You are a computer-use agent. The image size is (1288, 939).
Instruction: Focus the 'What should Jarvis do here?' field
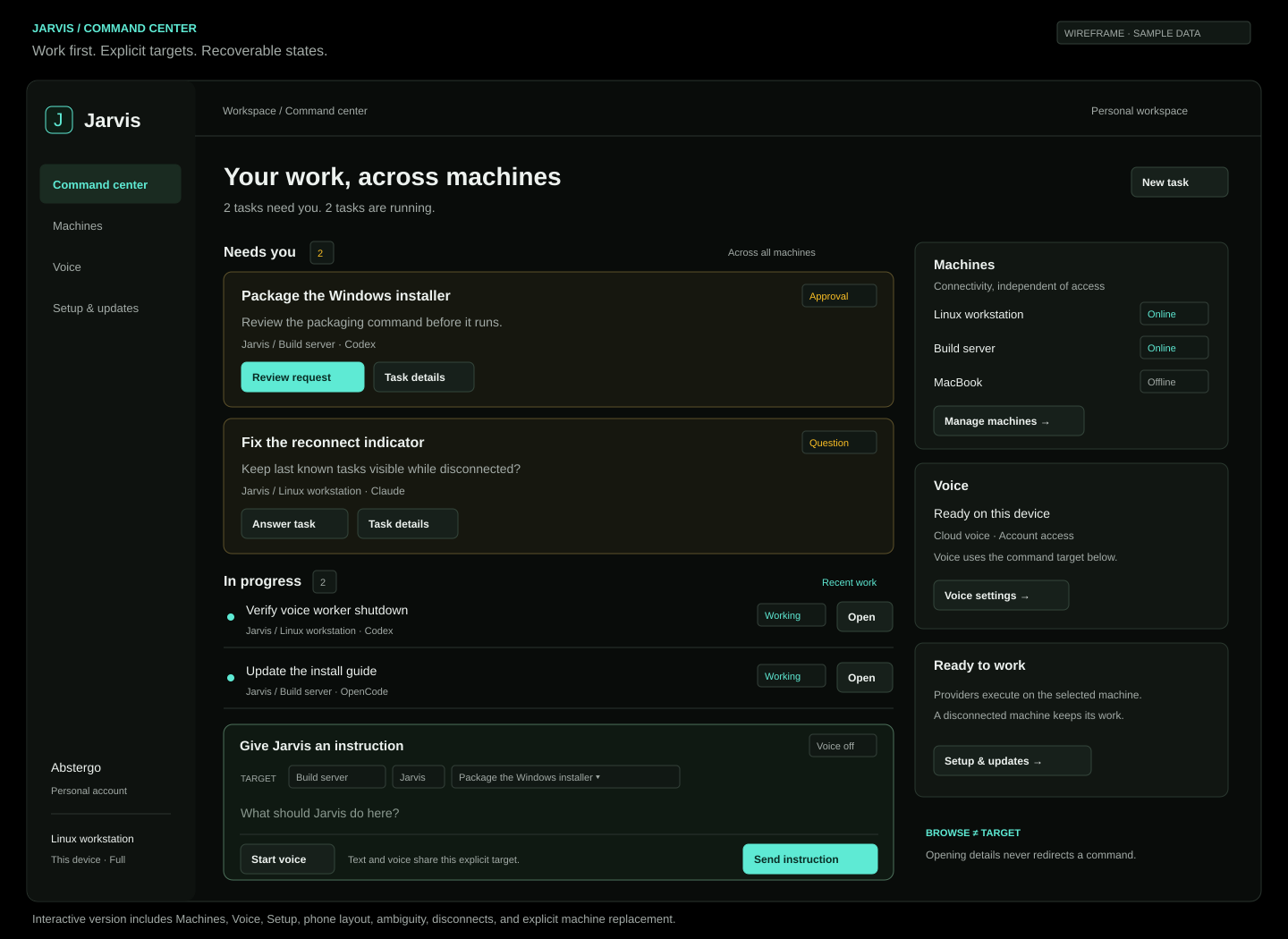(558, 813)
